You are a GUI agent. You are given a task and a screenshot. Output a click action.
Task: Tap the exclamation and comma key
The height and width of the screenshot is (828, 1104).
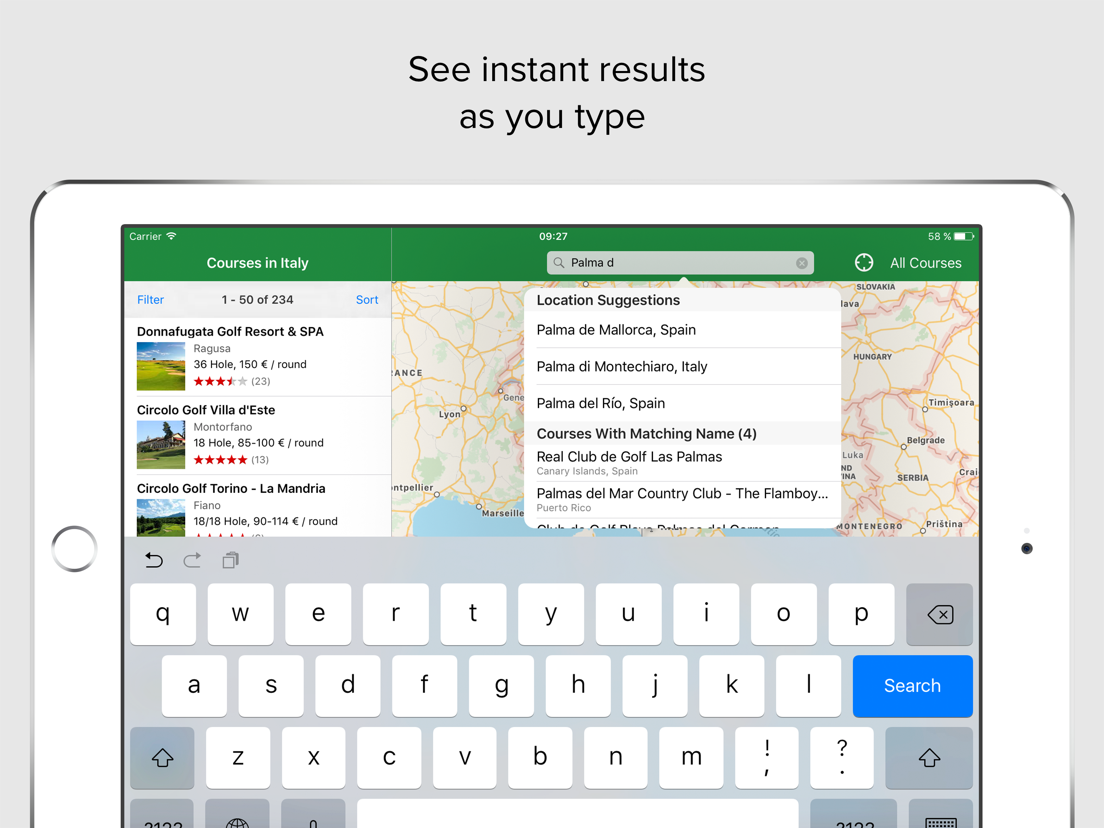(x=767, y=758)
